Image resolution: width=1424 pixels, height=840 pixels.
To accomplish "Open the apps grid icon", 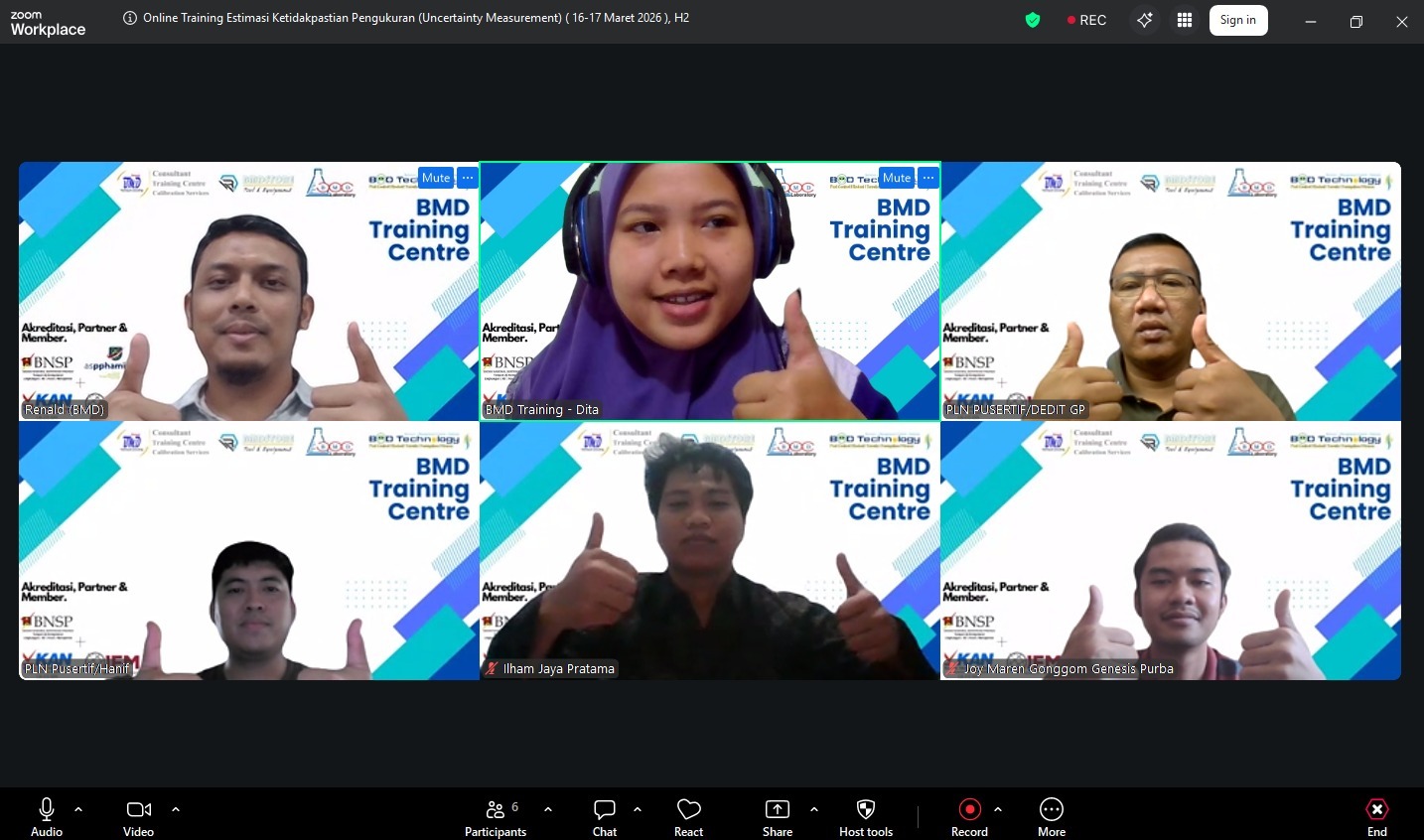I will tap(1185, 20).
